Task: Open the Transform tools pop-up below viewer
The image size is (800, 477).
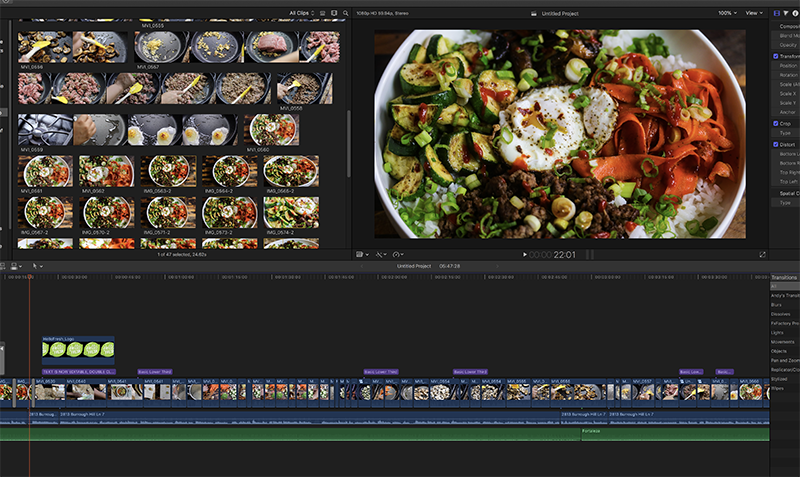Action: coord(362,254)
